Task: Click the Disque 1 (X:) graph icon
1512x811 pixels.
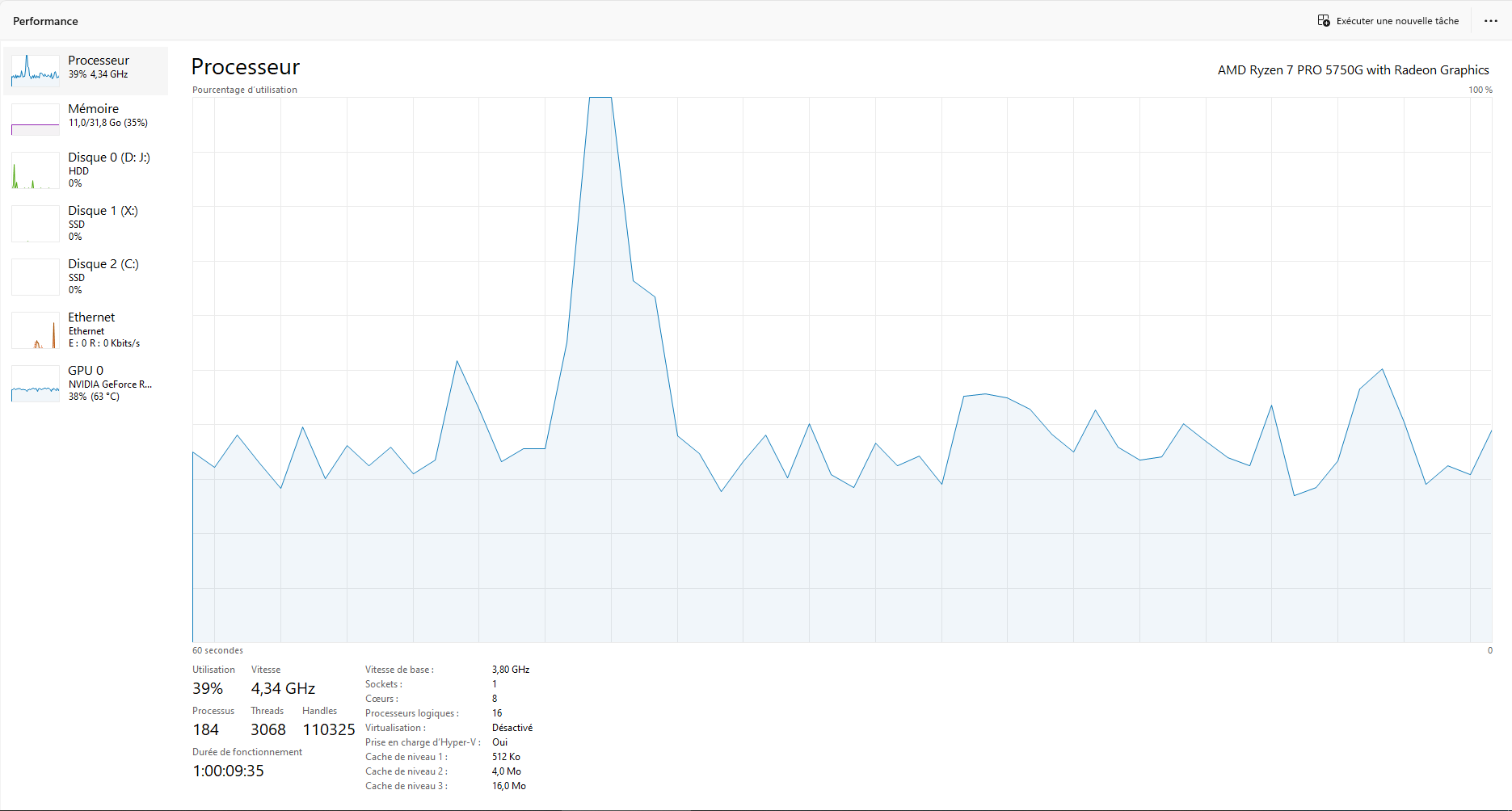Action: coord(36,224)
